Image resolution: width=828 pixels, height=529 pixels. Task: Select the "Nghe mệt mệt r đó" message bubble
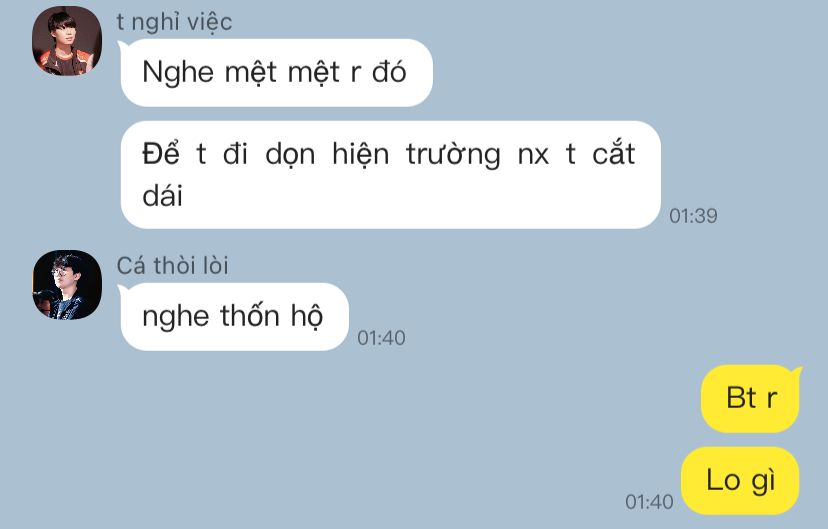pyautogui.click(x=276, y=73)
